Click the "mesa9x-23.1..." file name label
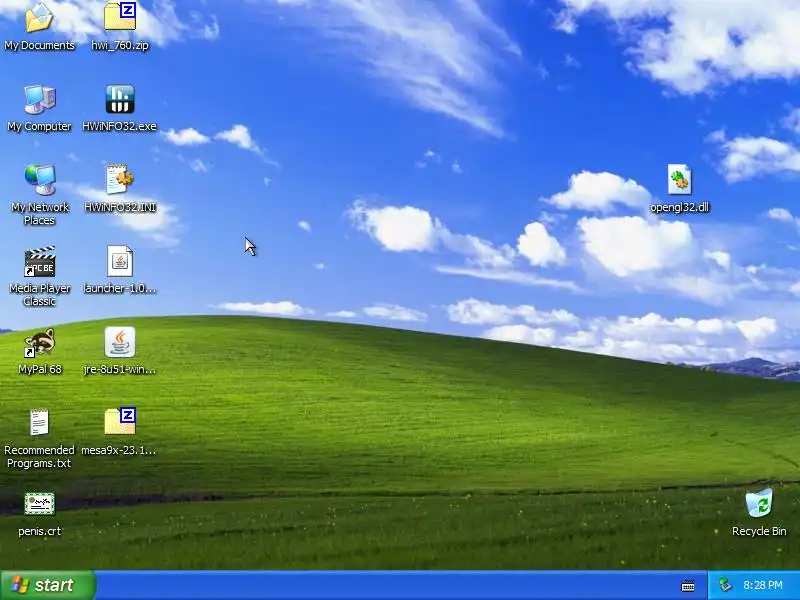Viewport: 800px width, 600px height. pyautogui.click(x=119, y=450)
